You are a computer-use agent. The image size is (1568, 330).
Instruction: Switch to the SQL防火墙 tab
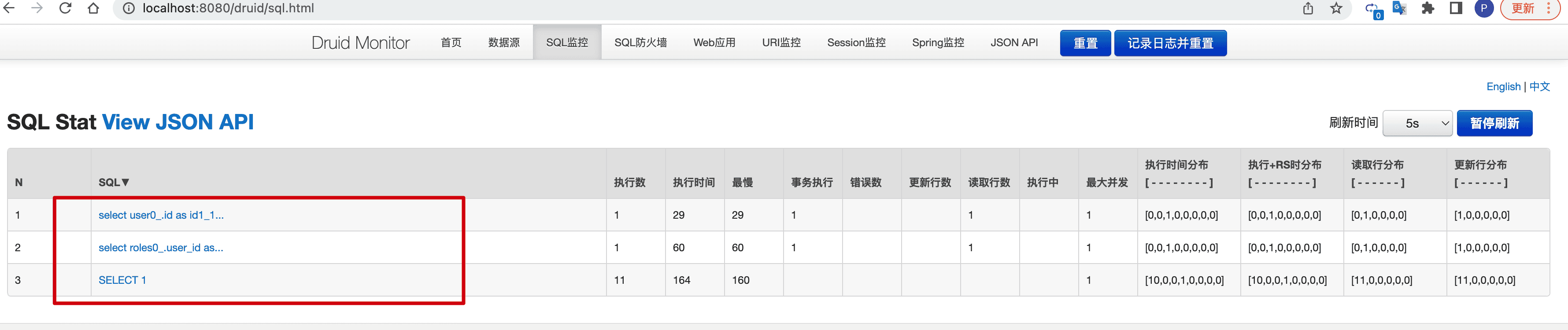640,43
